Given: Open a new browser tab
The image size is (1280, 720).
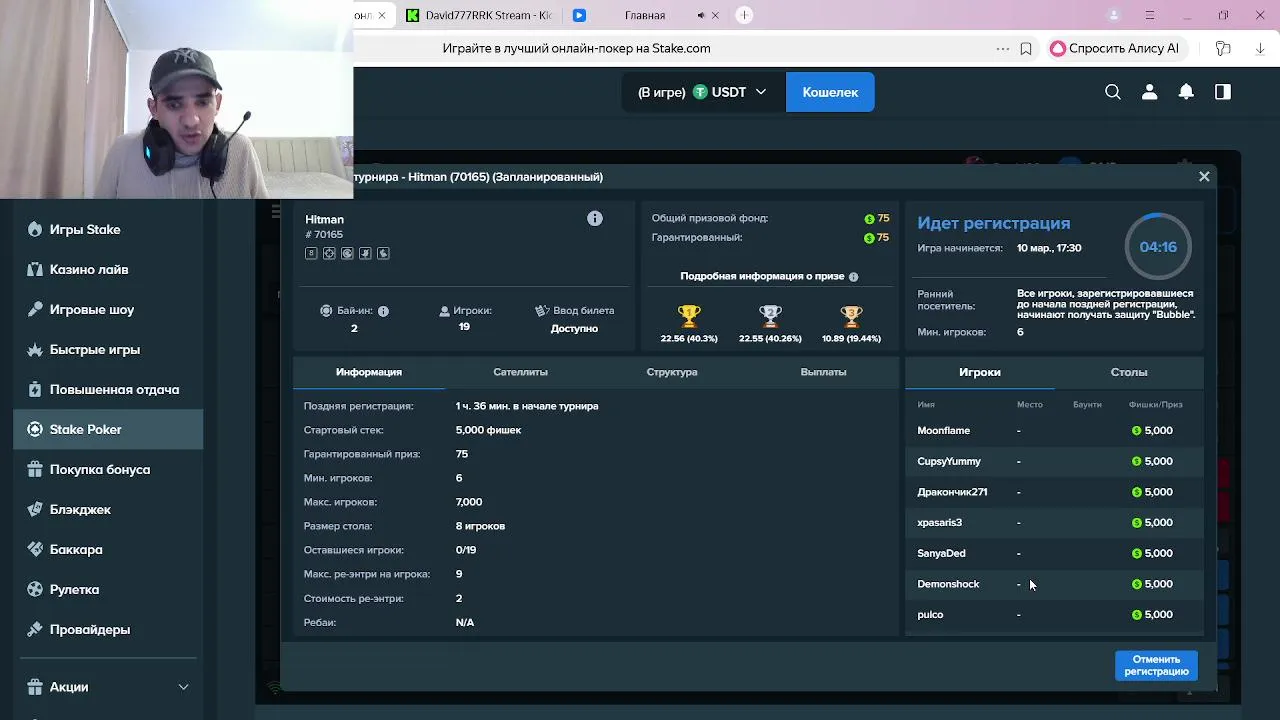Looking at the screenshot, I should pos(744,15).
